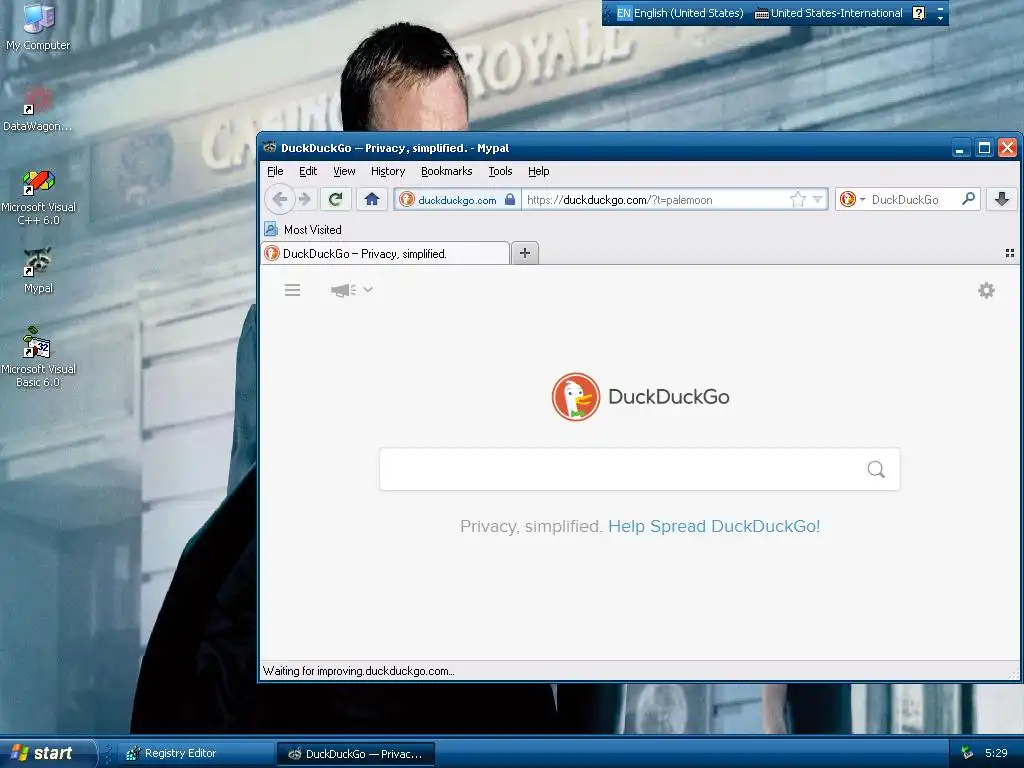Open the United States-International keyboard layout selector
This screenshot has height=768, width=1024.
pyautogui.click(x=829, y=13)
